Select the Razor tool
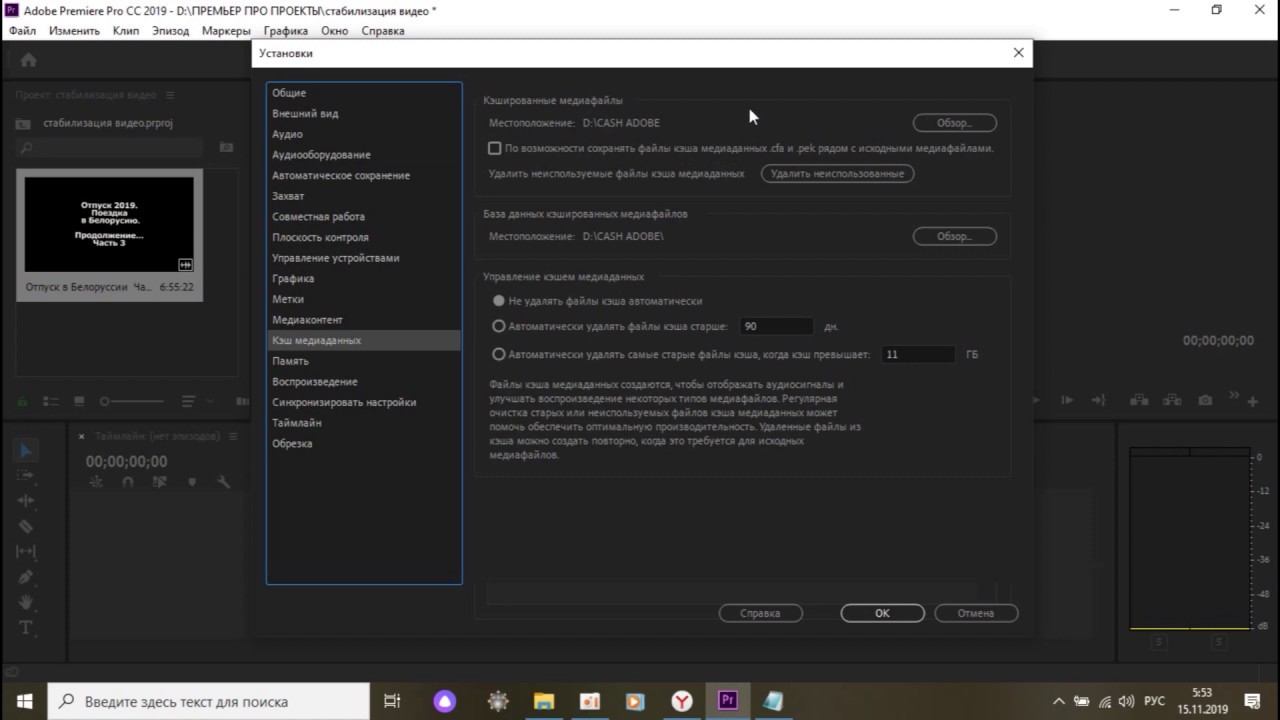1280x720 pixels. pyautogui.click(x=26, y=526)
